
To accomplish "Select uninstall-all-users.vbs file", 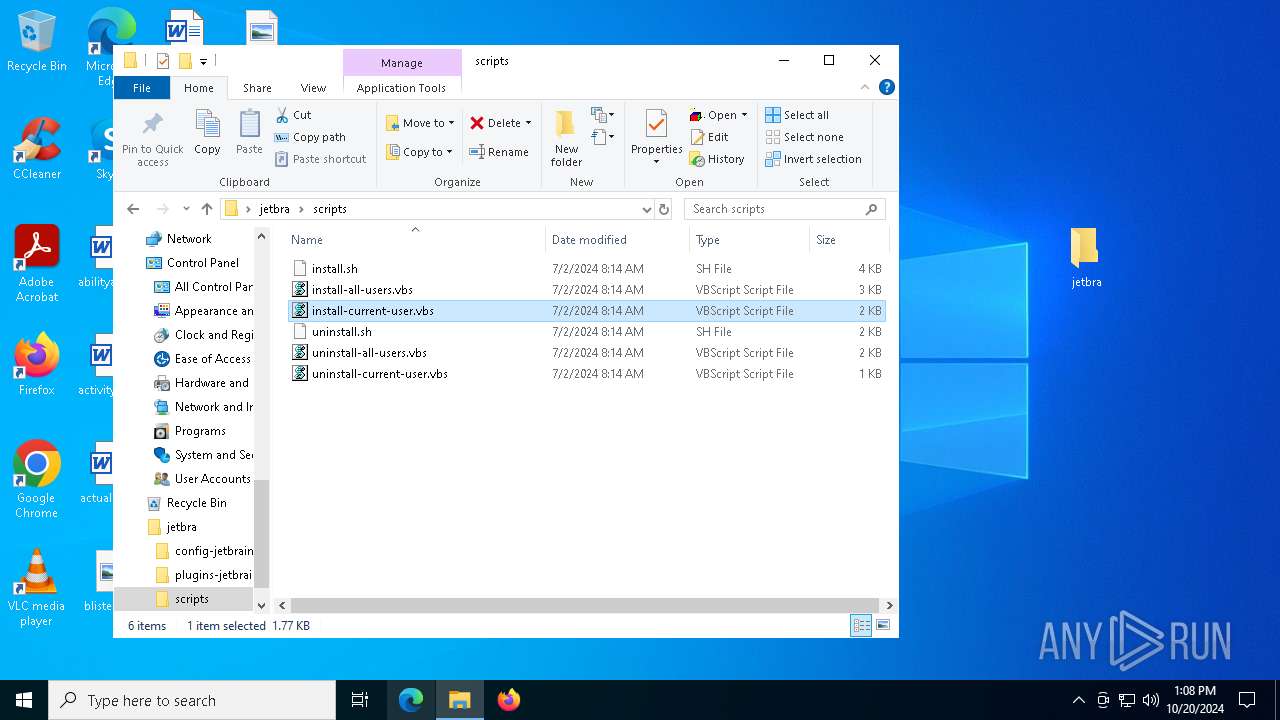I will [586, 353].
